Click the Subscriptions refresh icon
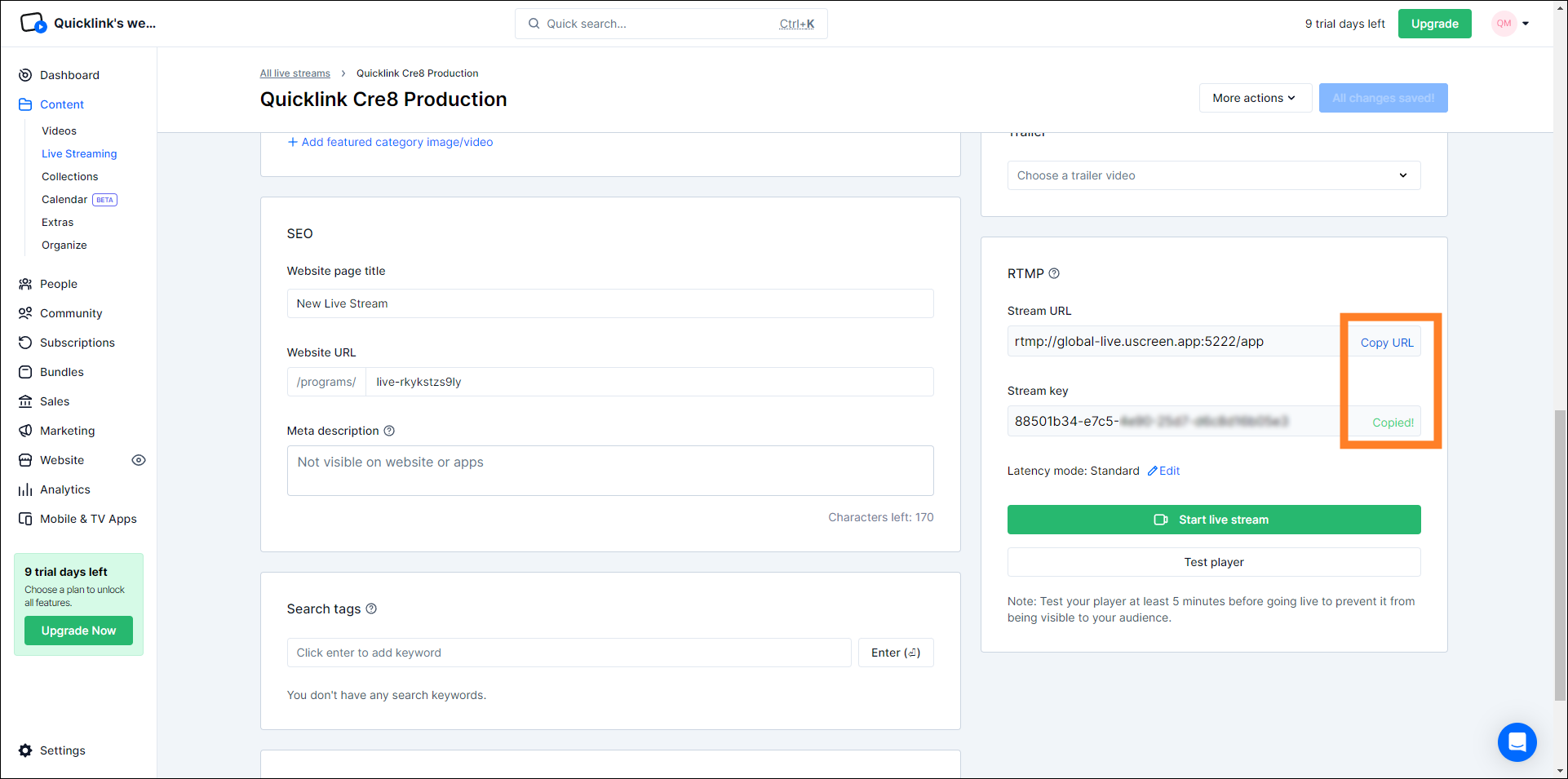1568x779 pixels. (x=25, y=343)
